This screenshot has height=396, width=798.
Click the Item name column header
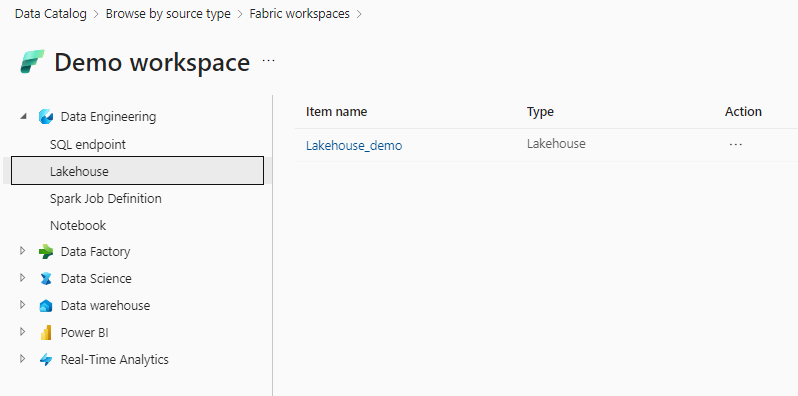336,111
